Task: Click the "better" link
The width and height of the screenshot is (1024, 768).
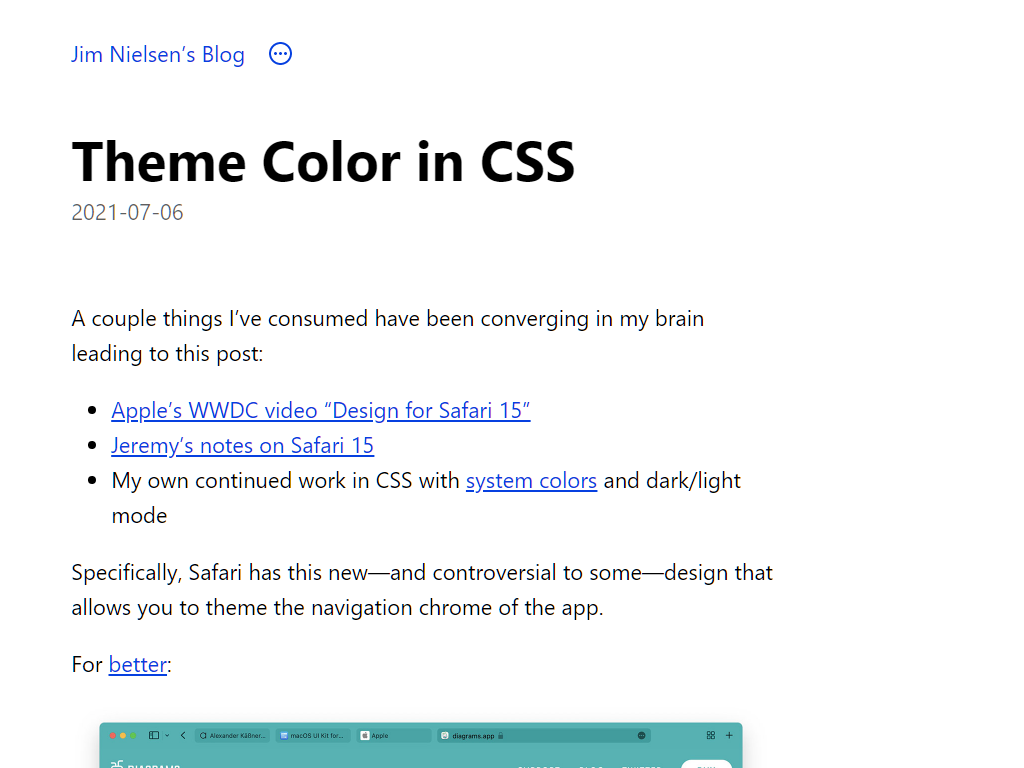Action: (137, 665)
